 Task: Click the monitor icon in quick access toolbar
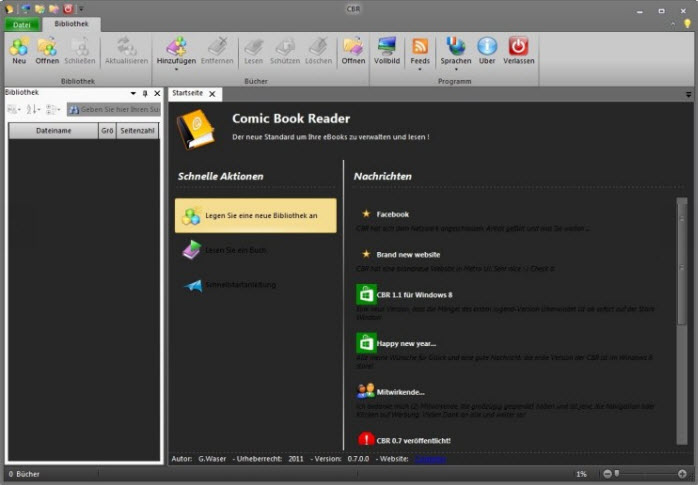26,8
